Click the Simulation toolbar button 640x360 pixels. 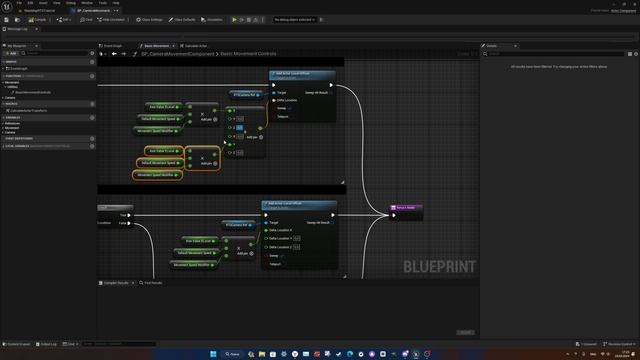click(212, 20)
